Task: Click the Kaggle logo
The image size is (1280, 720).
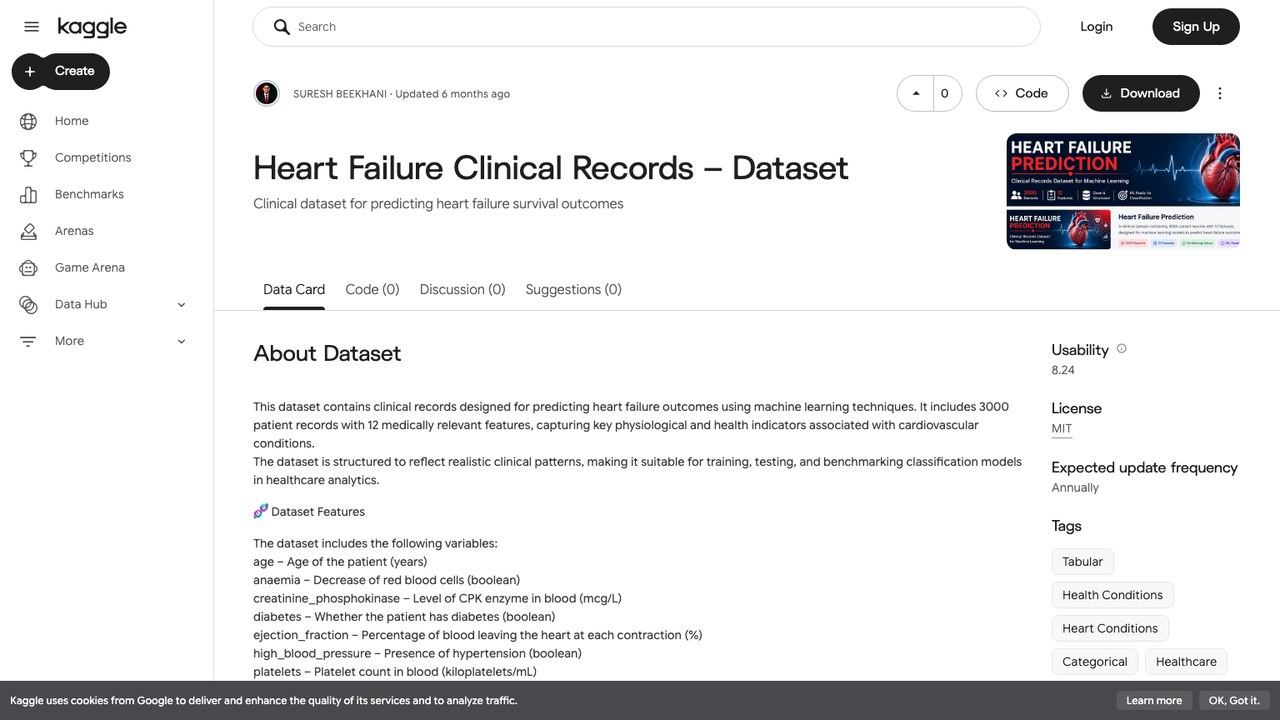Action: point(92,27)
